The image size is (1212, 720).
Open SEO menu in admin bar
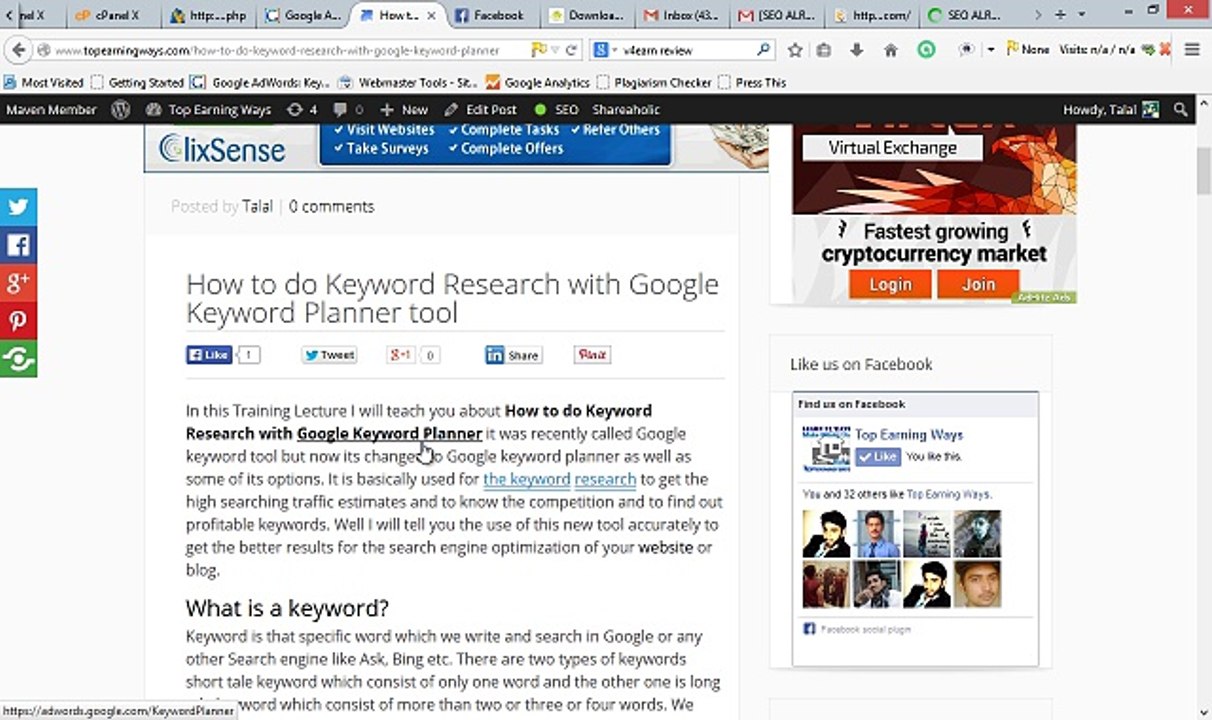tap(556, 110)
